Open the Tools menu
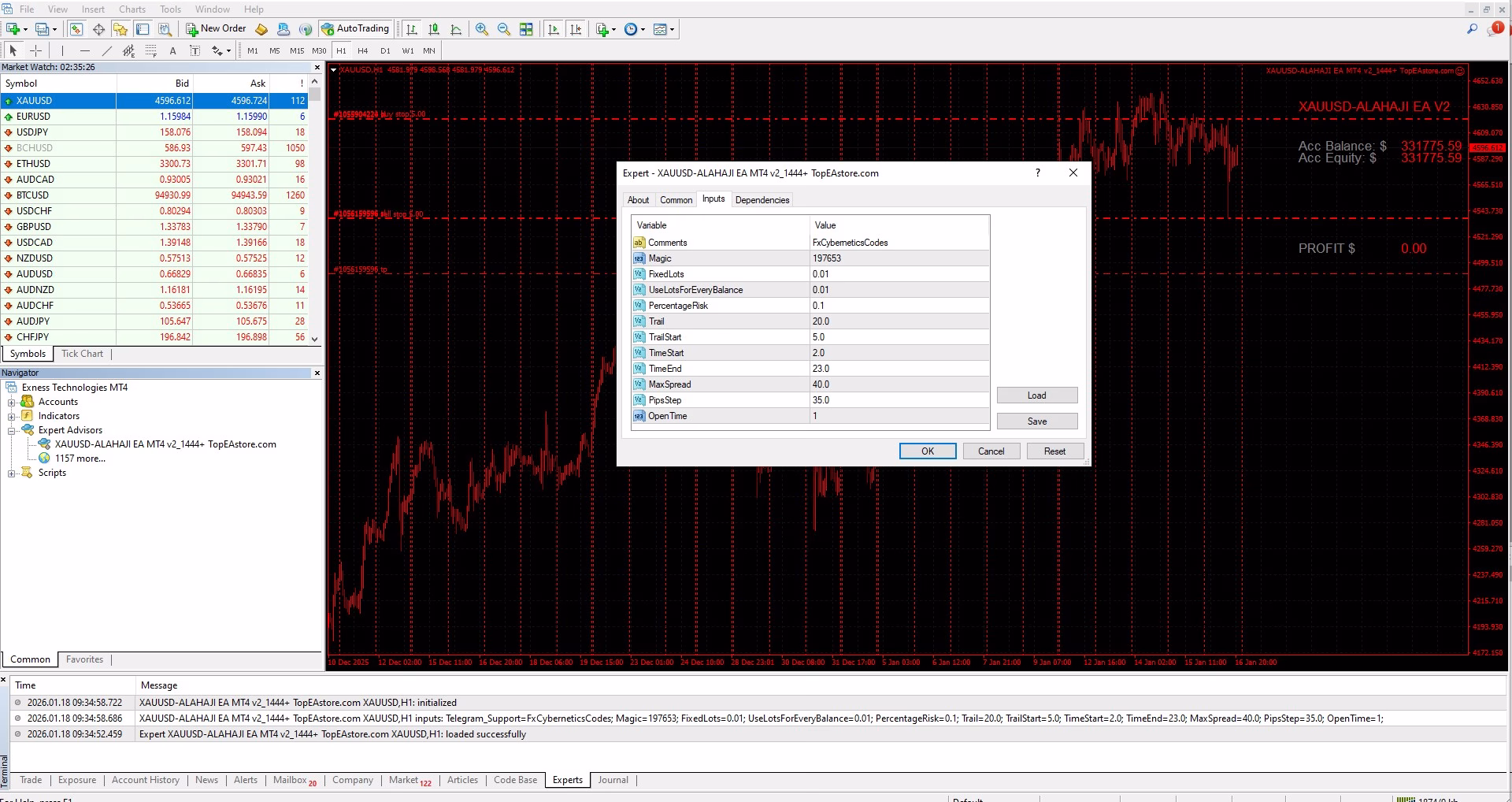1512x802 pixels. (170, 9)
